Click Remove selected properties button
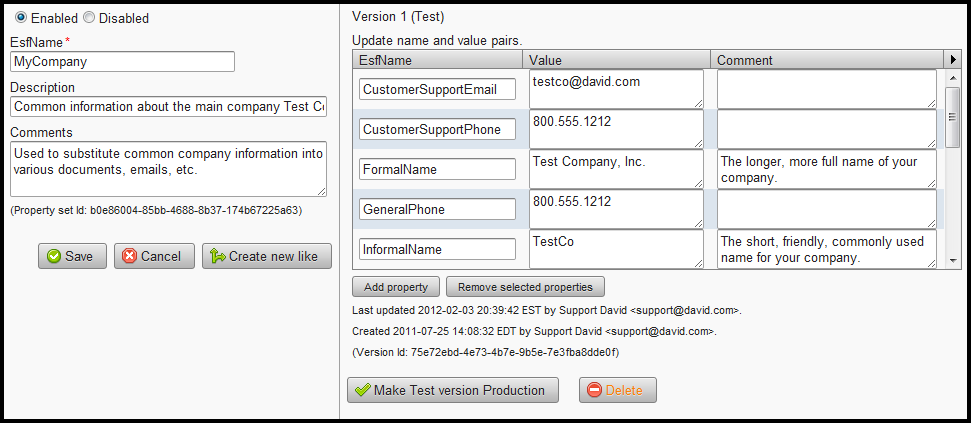 [525, 287]
